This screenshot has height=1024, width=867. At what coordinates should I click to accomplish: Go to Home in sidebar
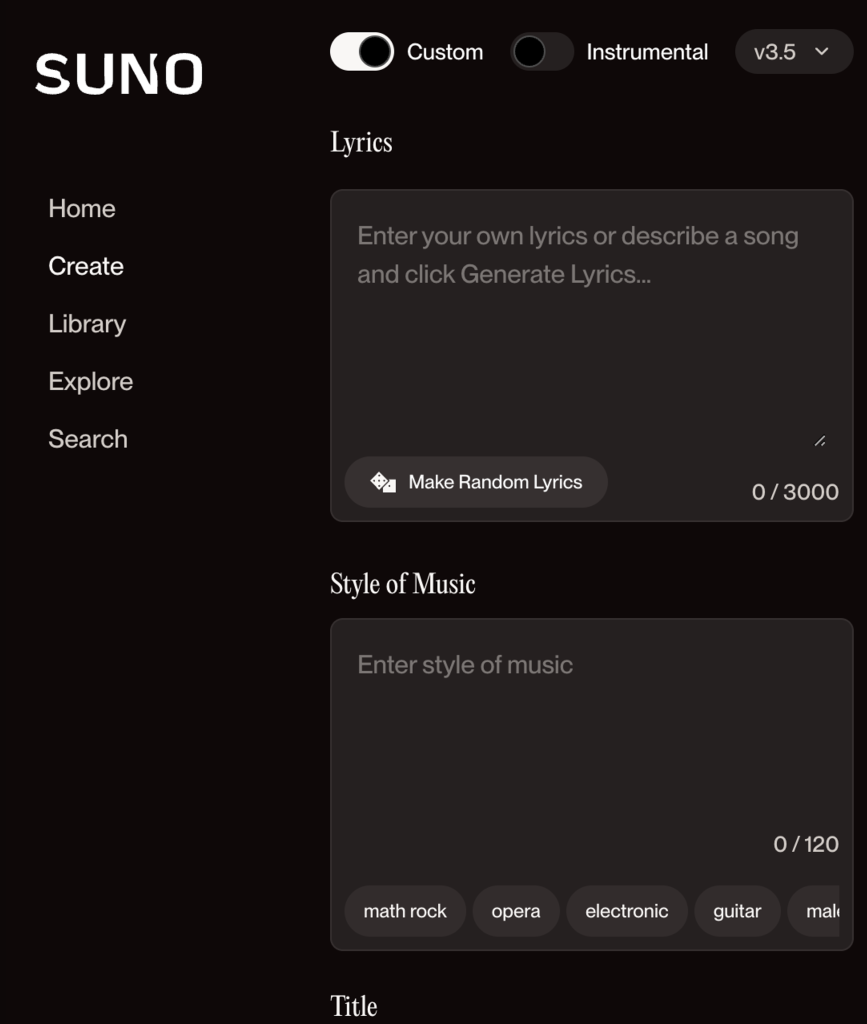tap(82, 208)
